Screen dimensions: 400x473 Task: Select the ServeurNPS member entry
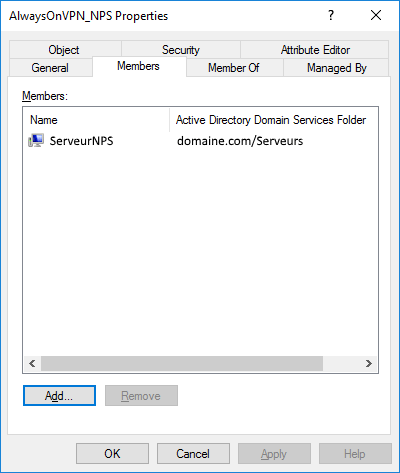[x=200, y=141]
